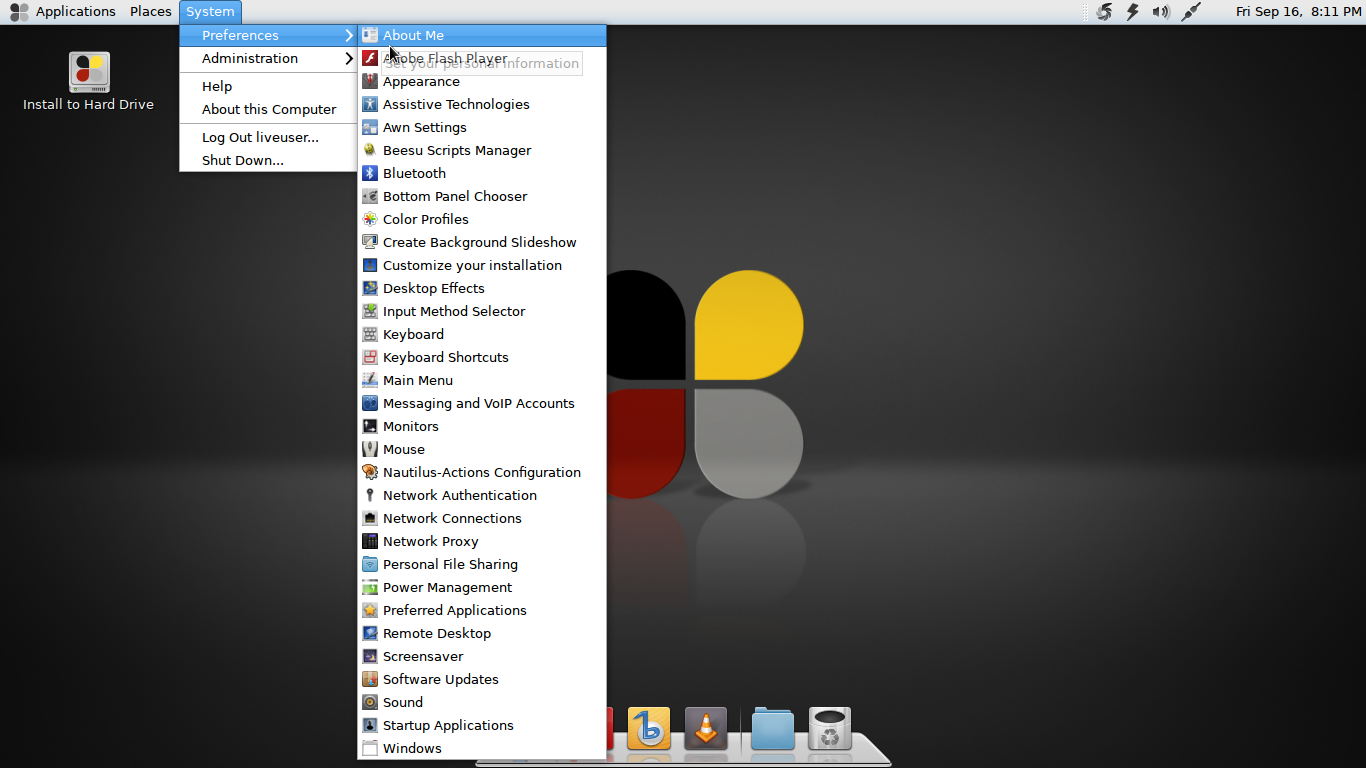This screenshot has width=1366, height=768.
Task: Open the folder icon in the dock
Action: pyautogui.click(x=772, y=729)
